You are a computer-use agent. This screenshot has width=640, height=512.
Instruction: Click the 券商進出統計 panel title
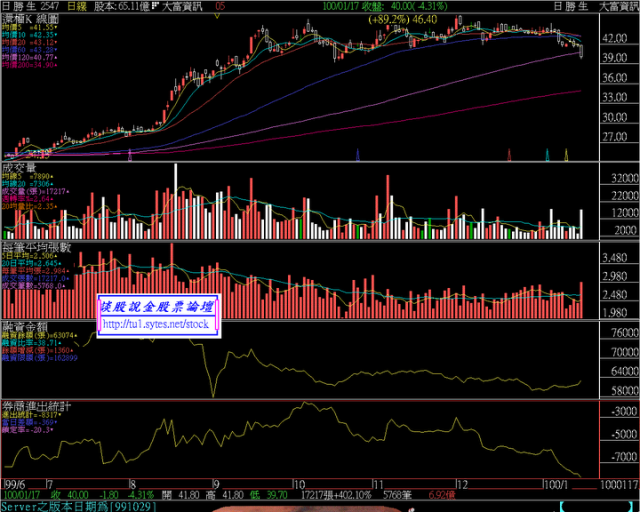click(36, 406)
